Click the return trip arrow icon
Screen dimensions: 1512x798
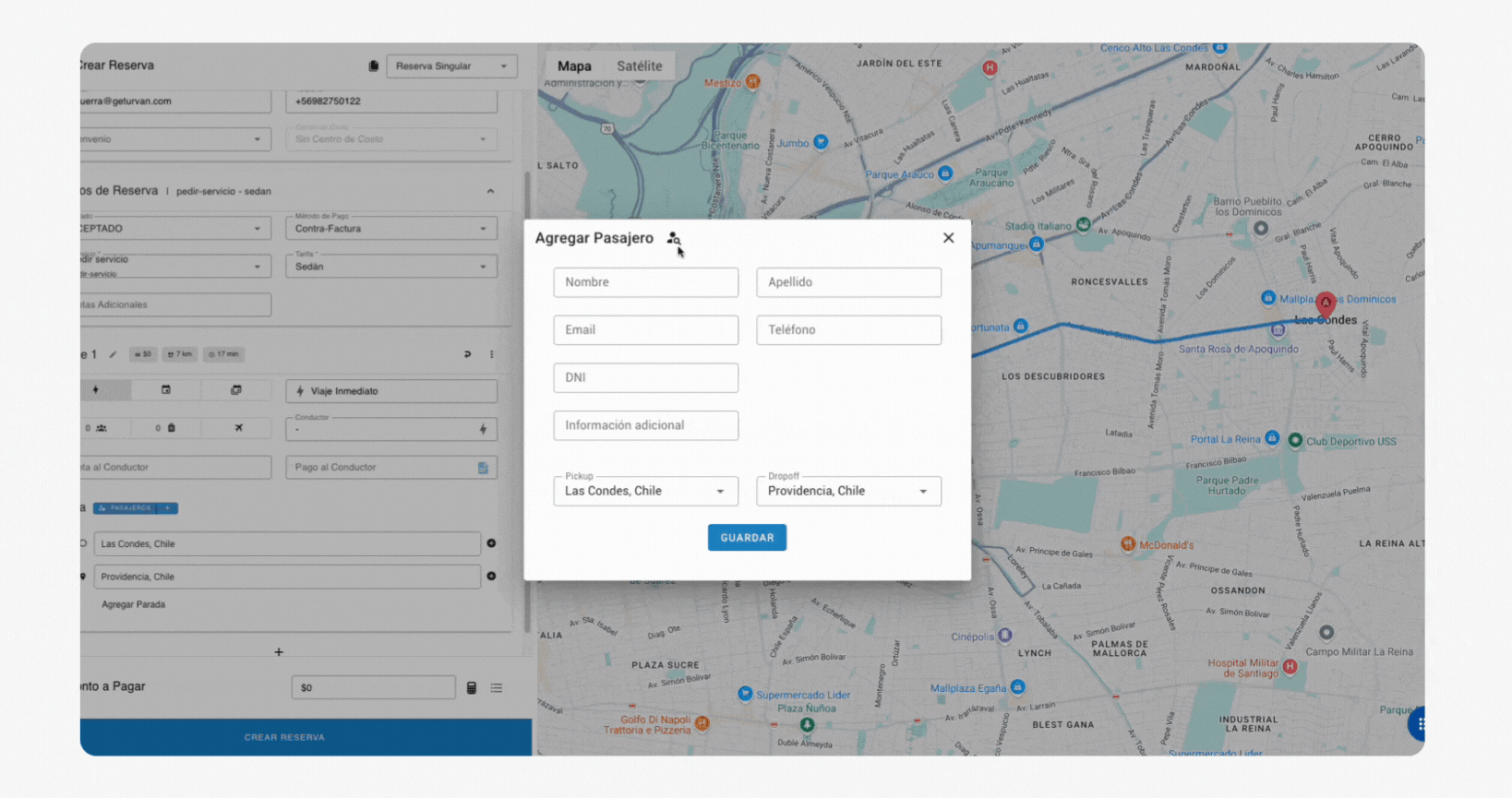[x=468, y=354]
